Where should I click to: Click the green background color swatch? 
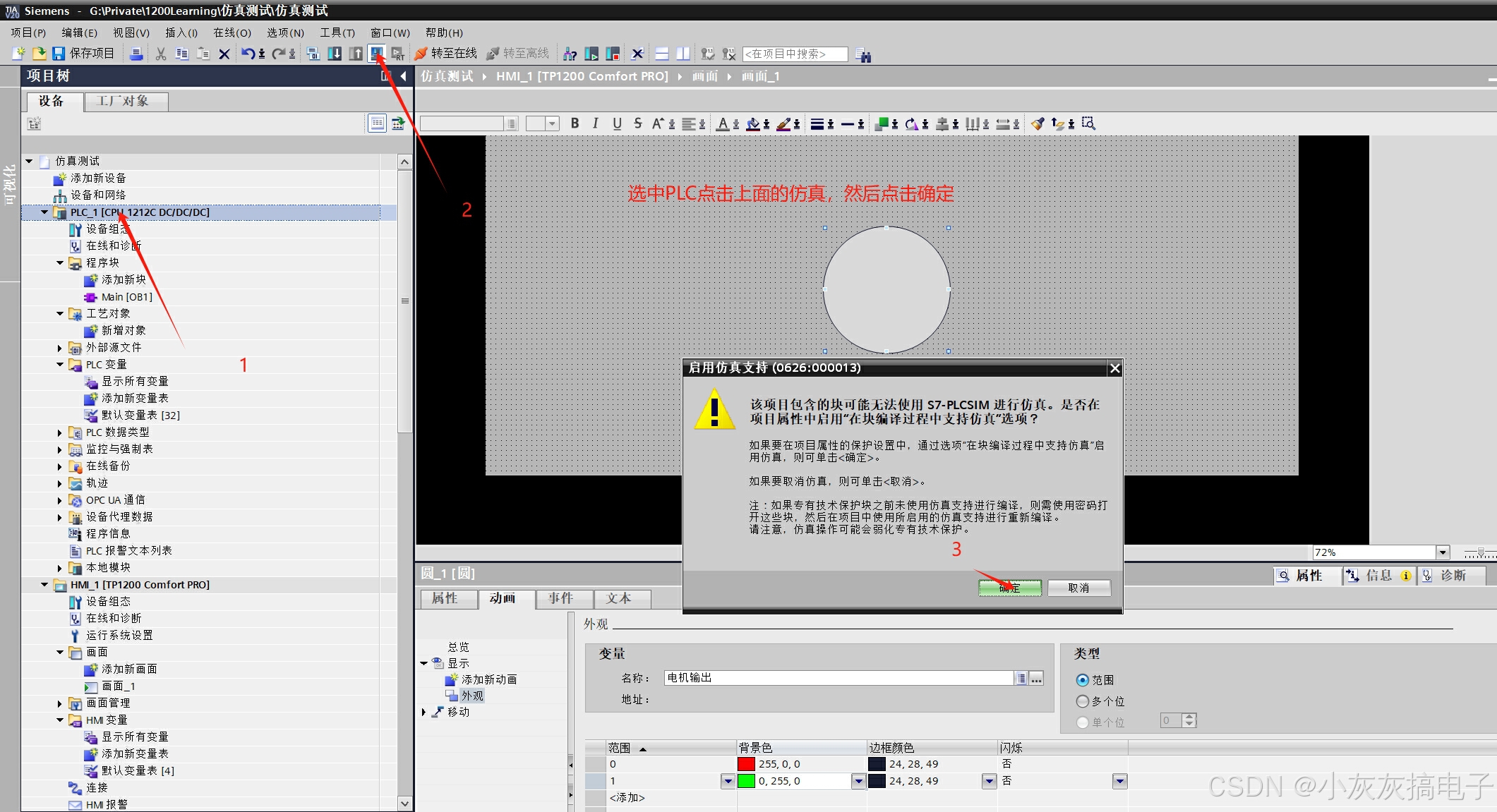point(746,781)
